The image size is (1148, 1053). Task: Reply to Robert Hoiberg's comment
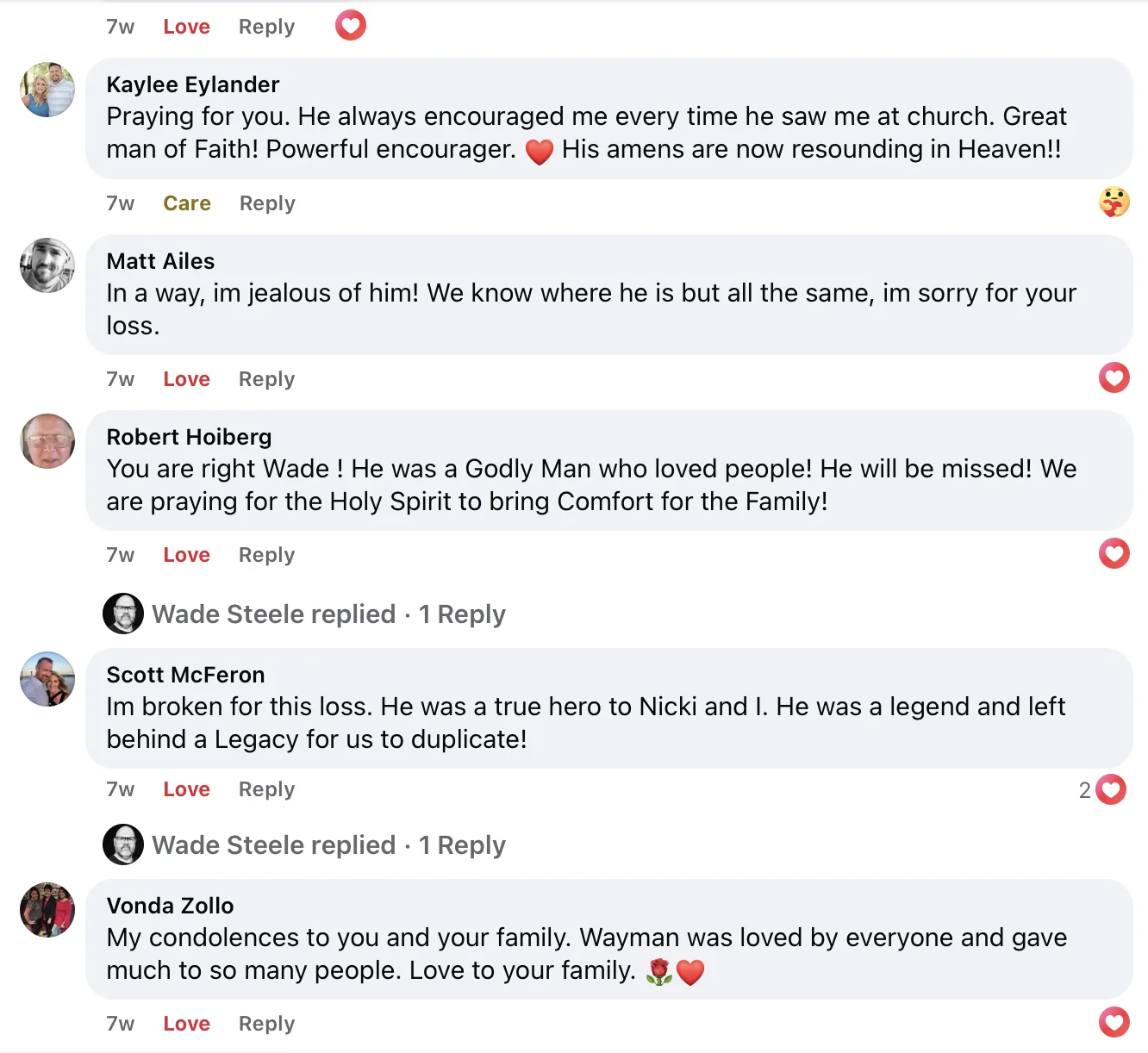click(x=266, y=555)
